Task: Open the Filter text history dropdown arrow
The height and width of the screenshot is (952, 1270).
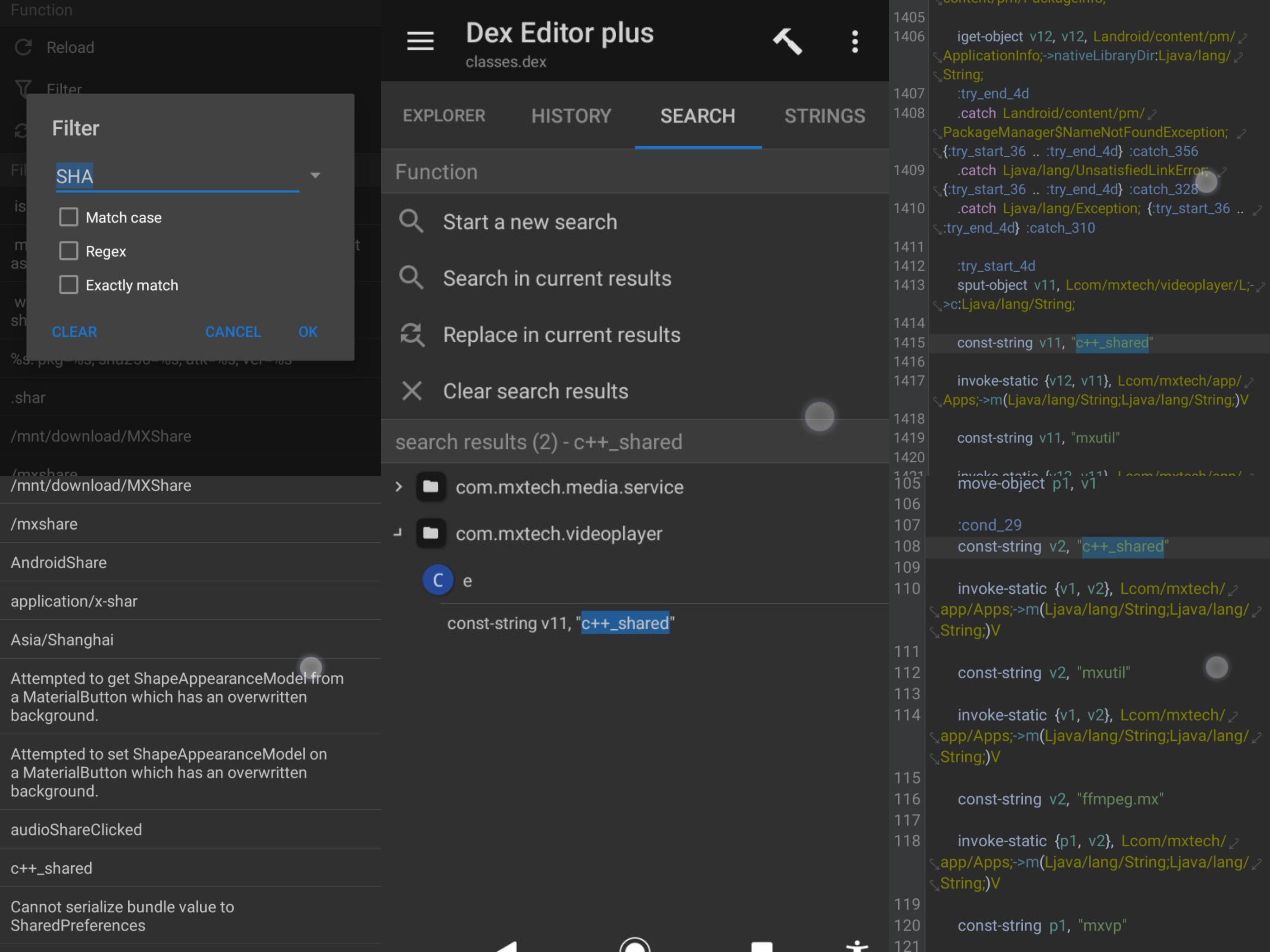Action: 315,175
